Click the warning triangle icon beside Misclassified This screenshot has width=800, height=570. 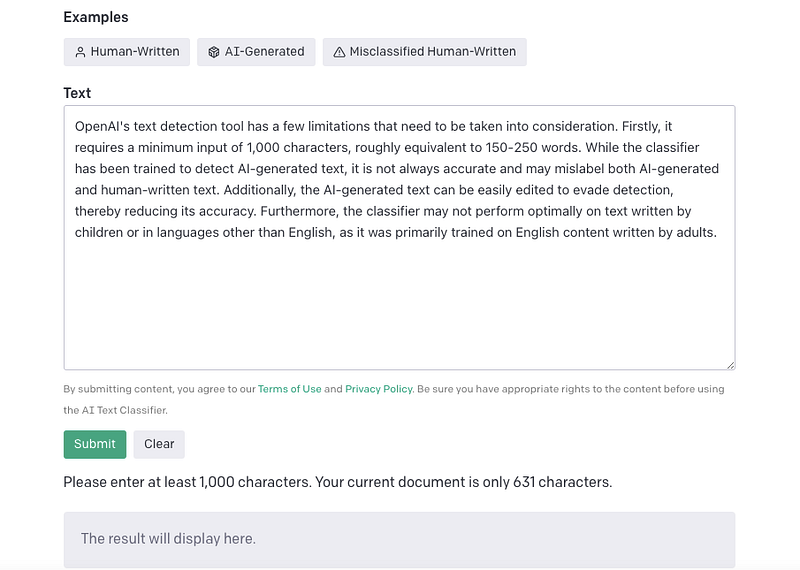pyautogui.click(x=339, y=52)
